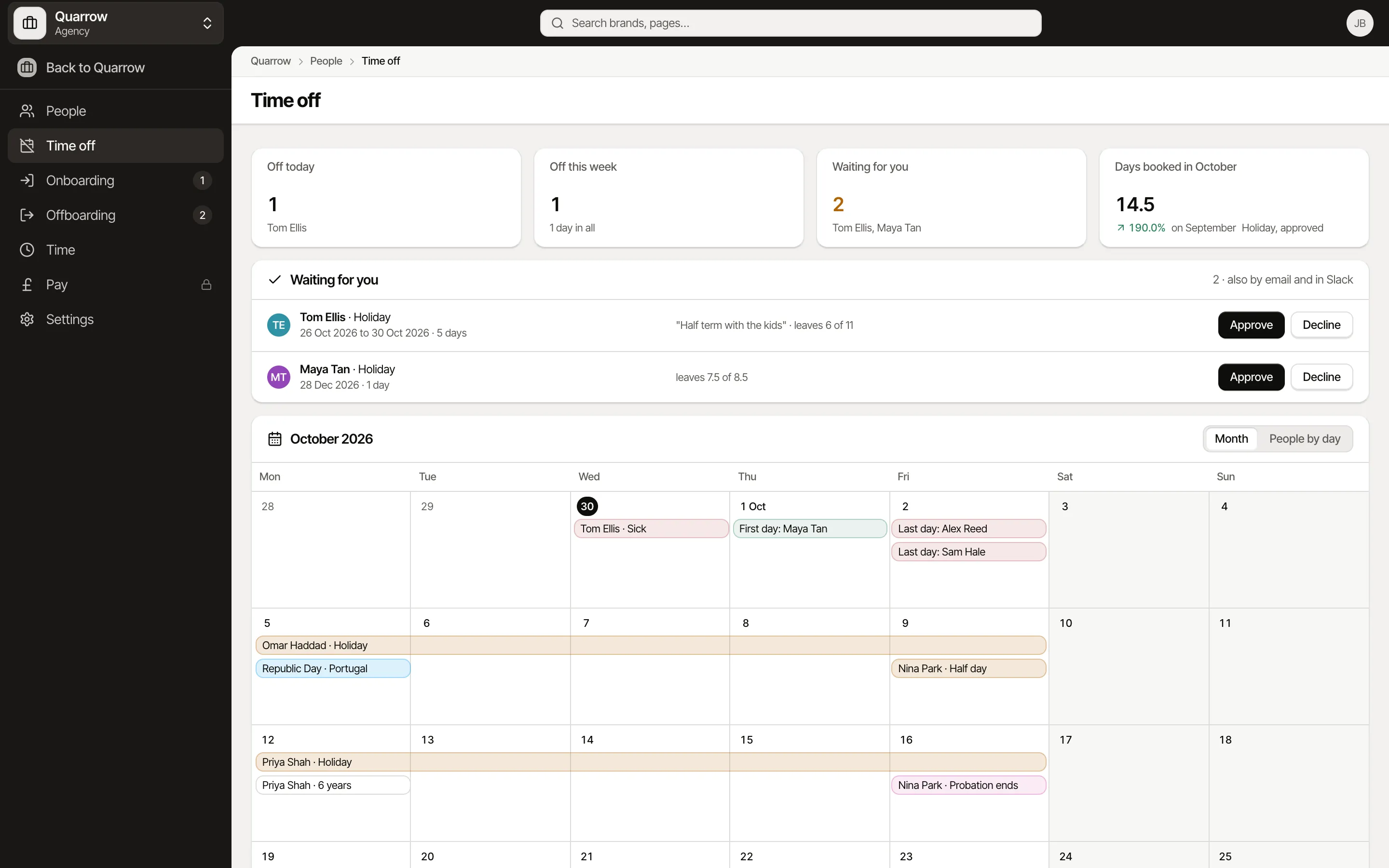Select Time off in sidebar
Viewport: 1389px width, 868px height.
[115, 146]
